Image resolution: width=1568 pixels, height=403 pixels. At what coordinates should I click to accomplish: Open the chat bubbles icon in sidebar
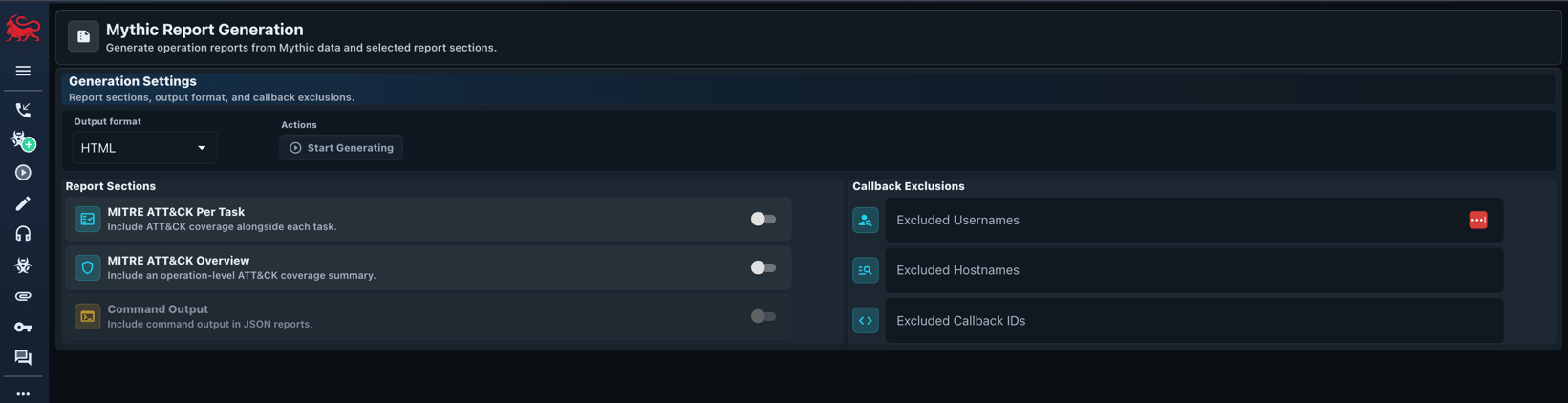click(x=23, y=357)
